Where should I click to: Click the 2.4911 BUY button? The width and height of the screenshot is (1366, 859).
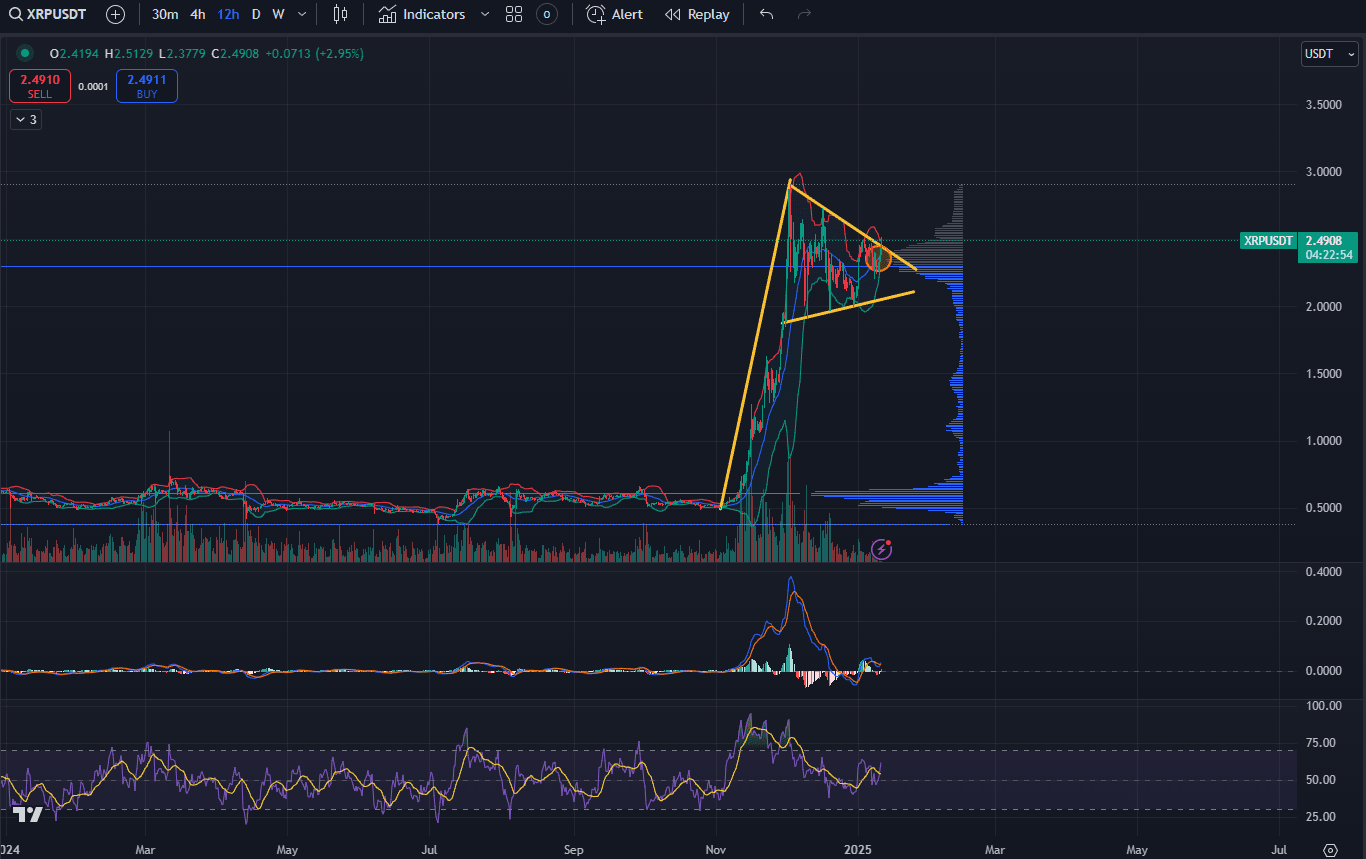coord(147,86)
